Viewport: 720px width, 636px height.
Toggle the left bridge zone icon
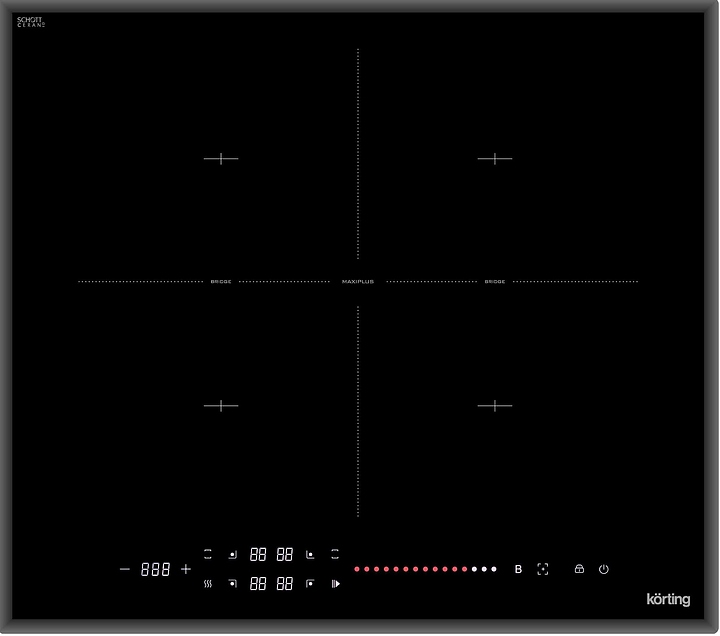[208, 553]
